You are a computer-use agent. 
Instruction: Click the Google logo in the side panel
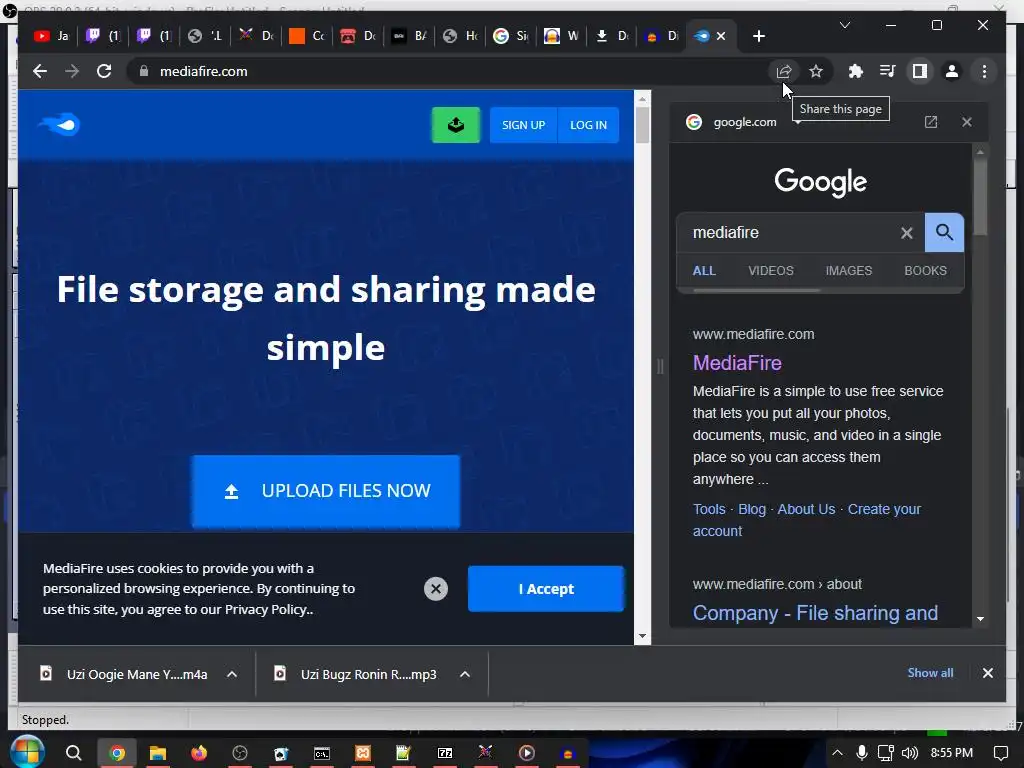pyautogui.click(x=820, y=182)
